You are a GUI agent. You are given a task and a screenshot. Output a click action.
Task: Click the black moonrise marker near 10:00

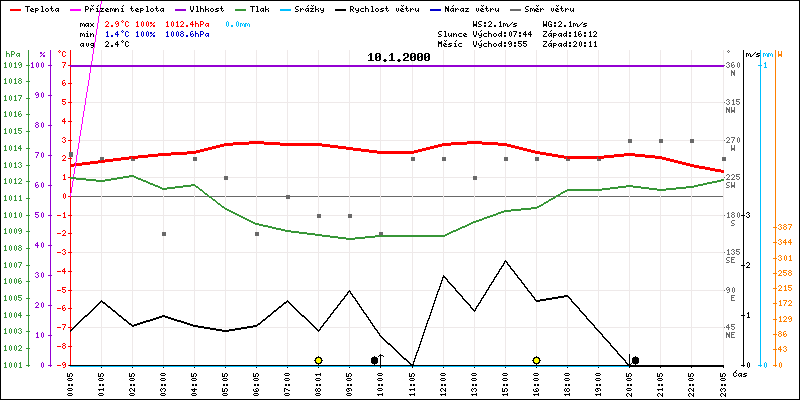pyautogui.click(x=375, y=360)
